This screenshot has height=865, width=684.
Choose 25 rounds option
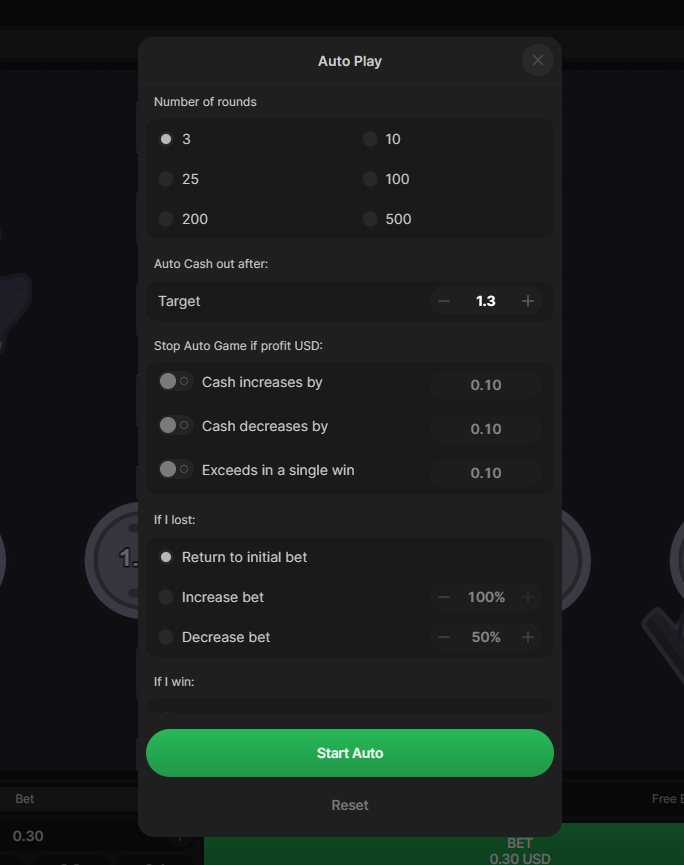coord(166,179)
